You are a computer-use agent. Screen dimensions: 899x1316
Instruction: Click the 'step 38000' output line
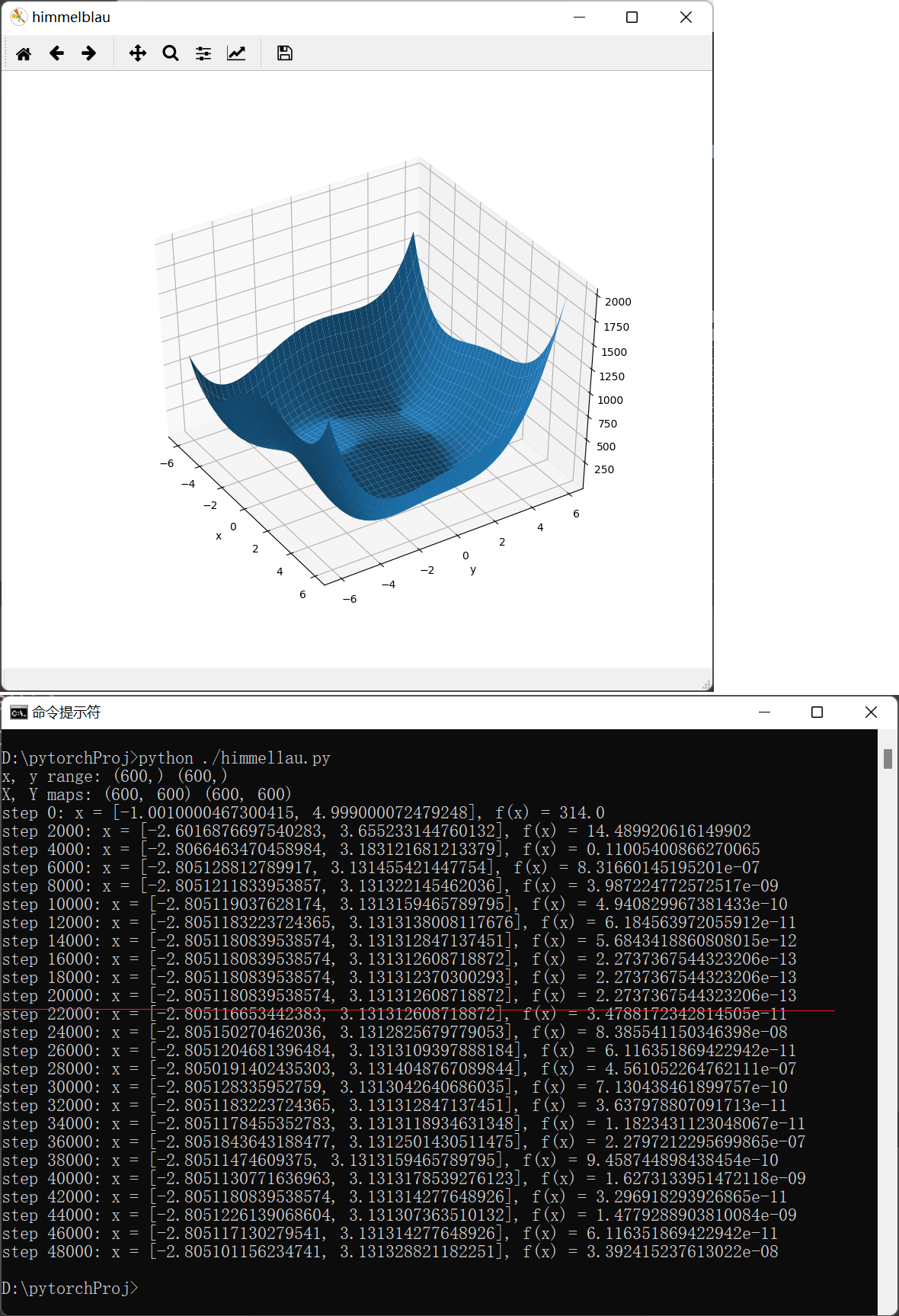coord(390,1161)
